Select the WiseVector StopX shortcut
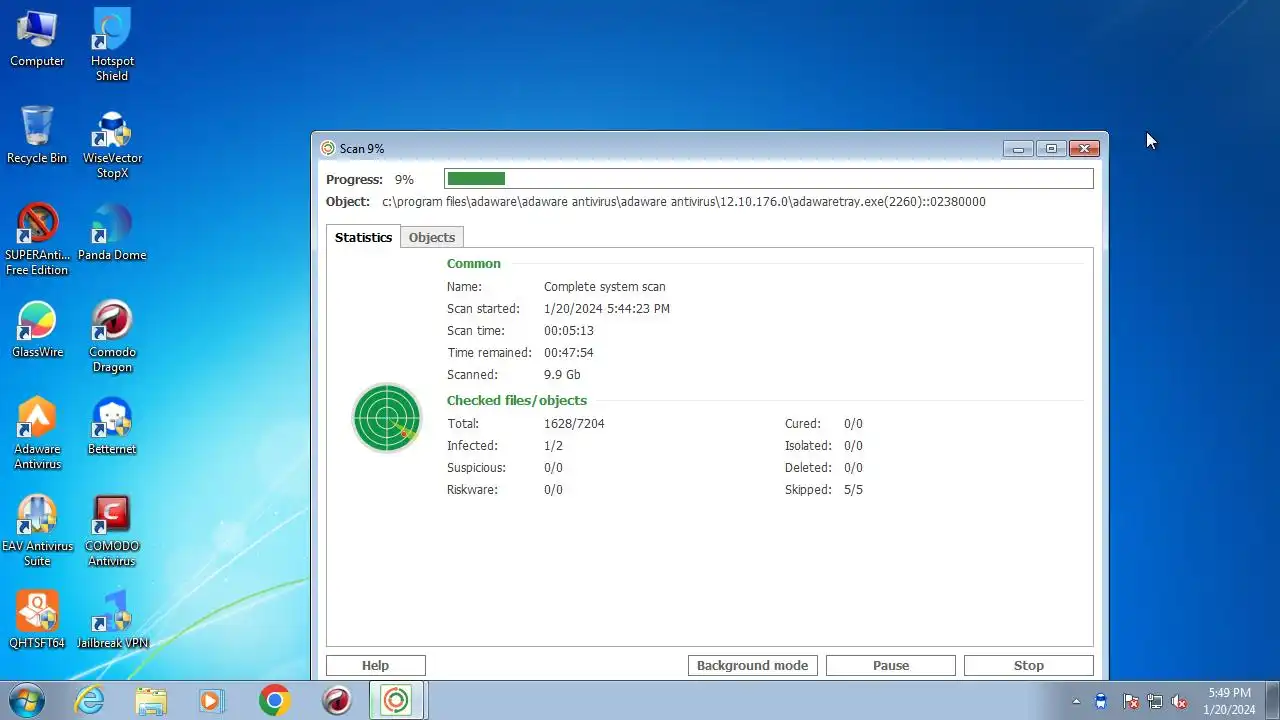The image size is (1280, 720). 112,143
